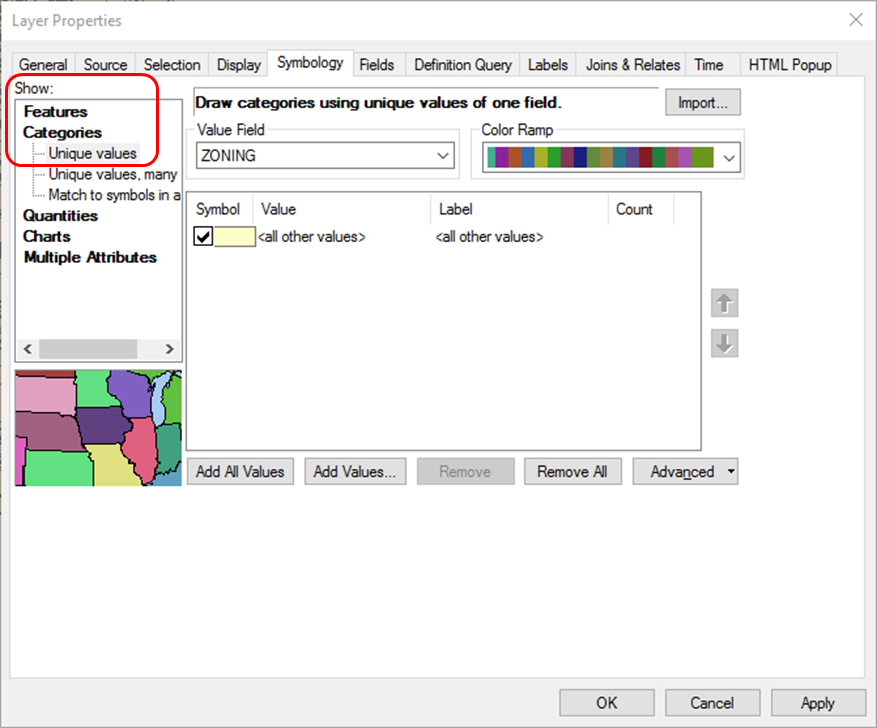Open the Value Field ZONING dropdown
The width and height of the screenshot is (877, 728).
tap(443, 156)
